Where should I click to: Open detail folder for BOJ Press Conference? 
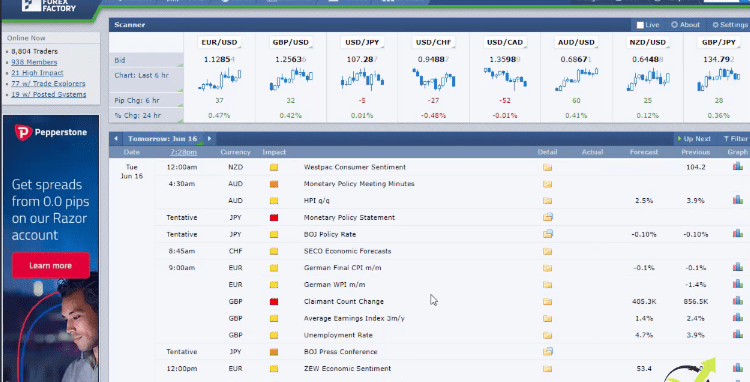click(548, 351)
